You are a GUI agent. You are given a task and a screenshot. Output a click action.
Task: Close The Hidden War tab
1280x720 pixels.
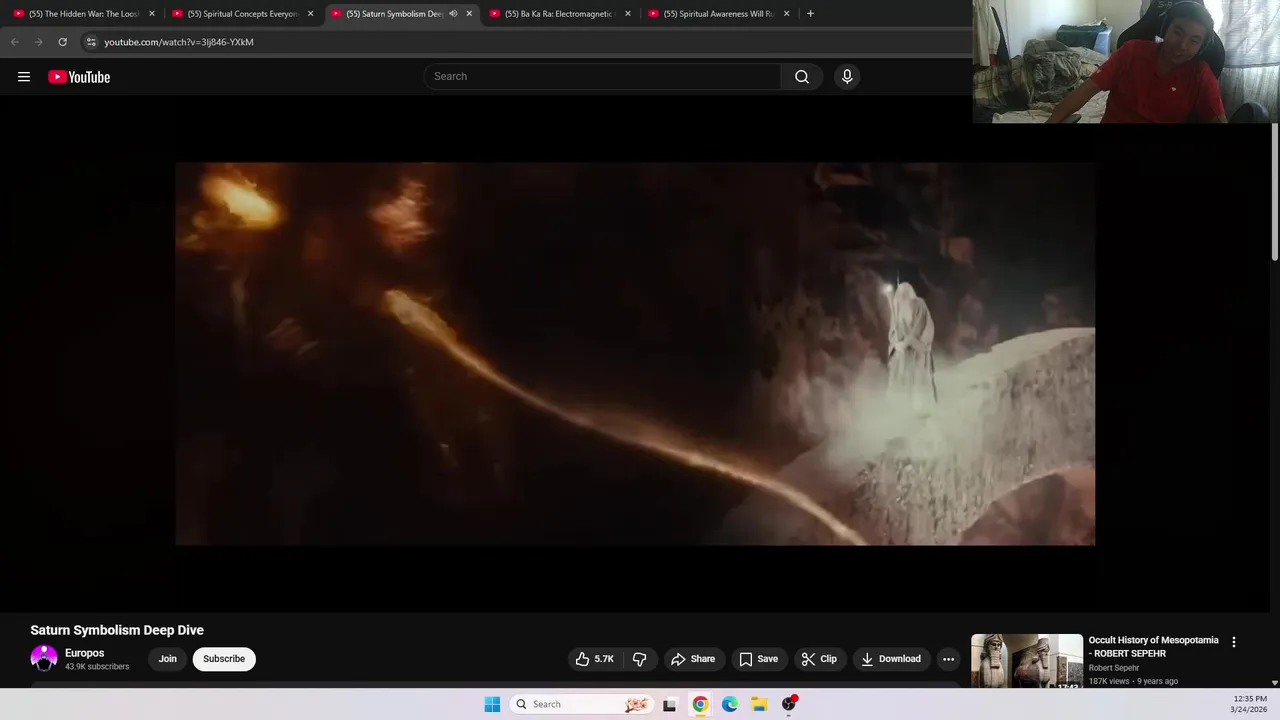(x=152, y=14)
